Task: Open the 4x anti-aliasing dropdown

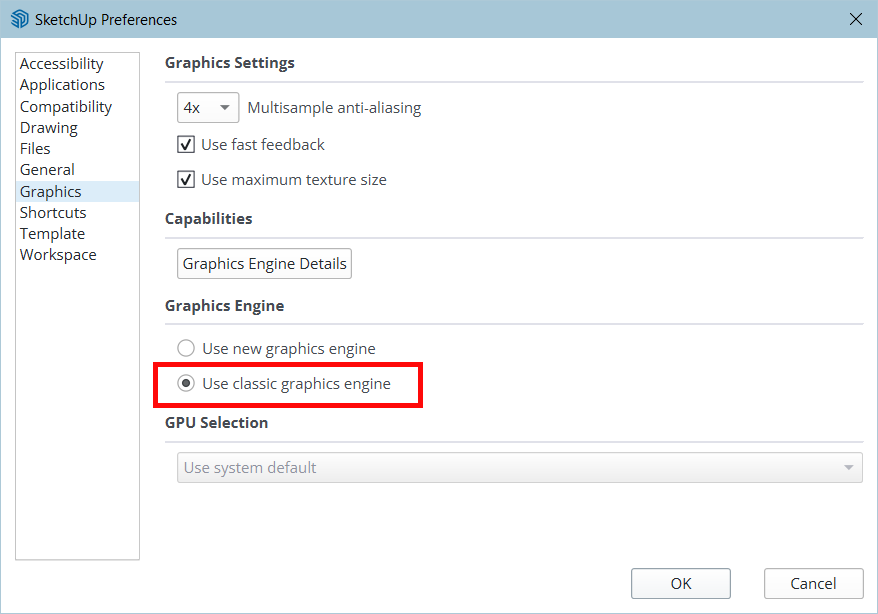Action: 208,108
